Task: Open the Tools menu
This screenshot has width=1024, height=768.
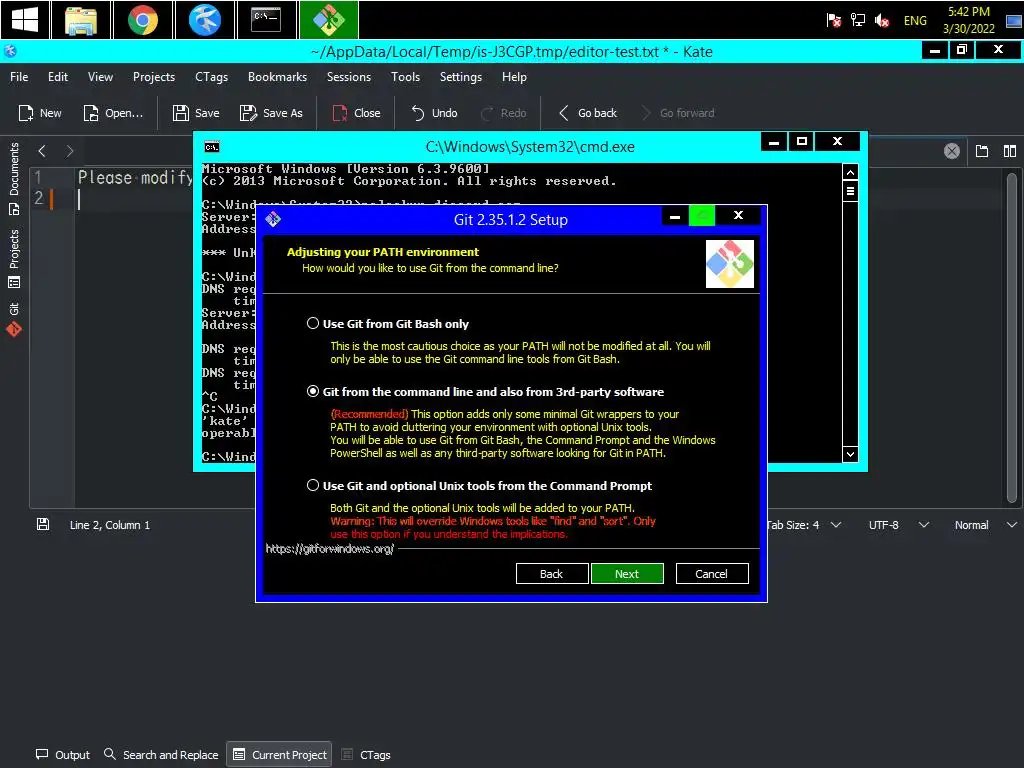Action: pyautogui.click(x=405, y=76)
